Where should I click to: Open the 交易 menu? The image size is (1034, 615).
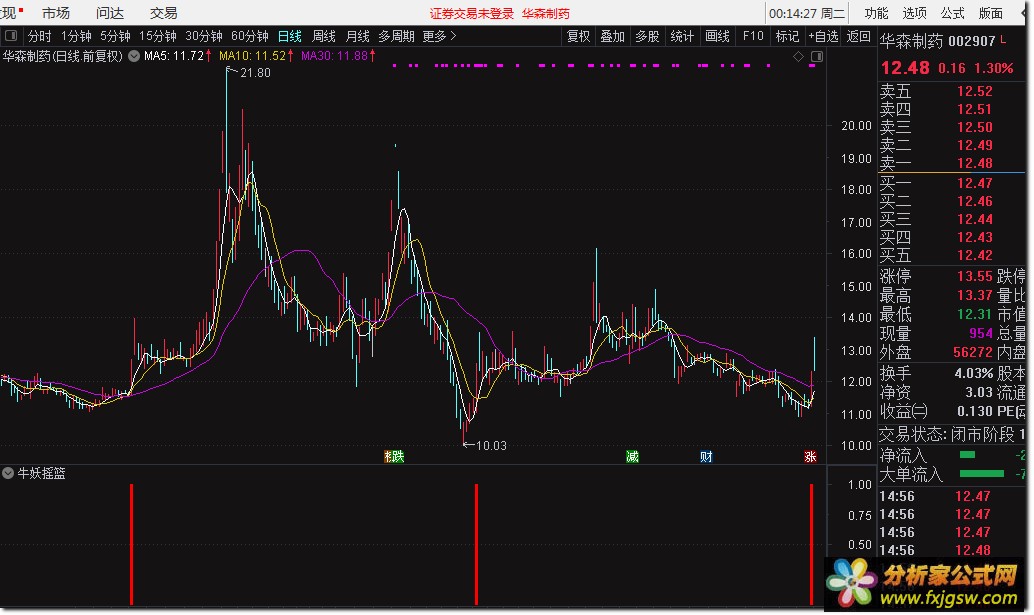point(164,13)
